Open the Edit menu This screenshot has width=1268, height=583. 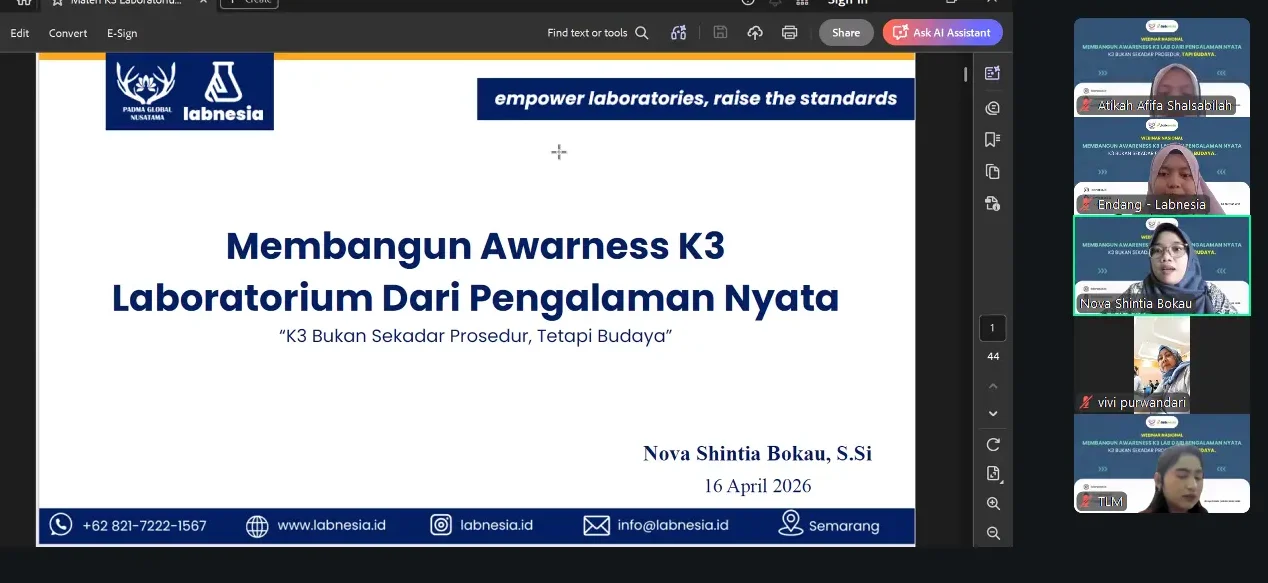pos(19,33)
